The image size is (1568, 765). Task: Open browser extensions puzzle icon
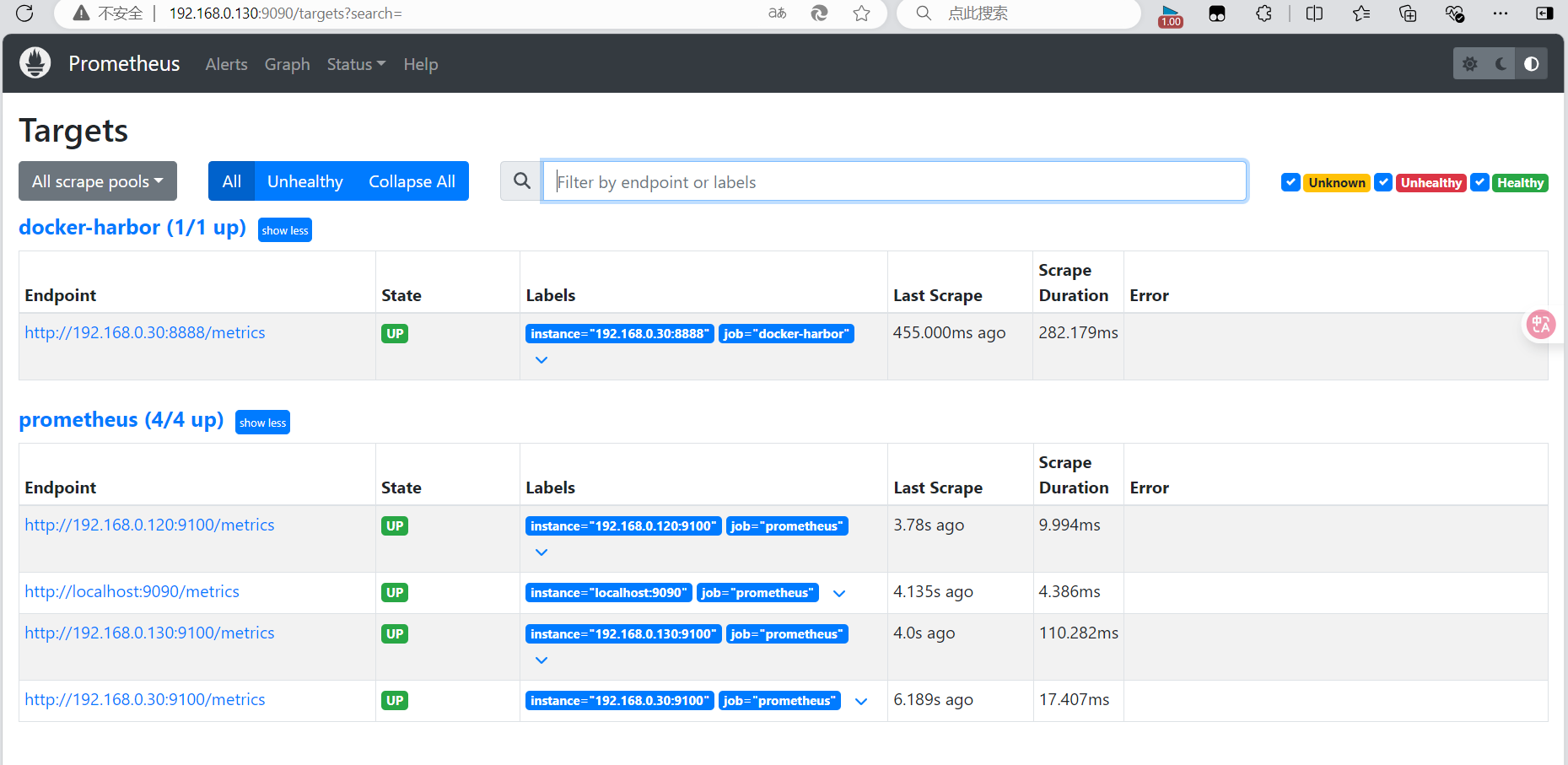coord(1264,13)
